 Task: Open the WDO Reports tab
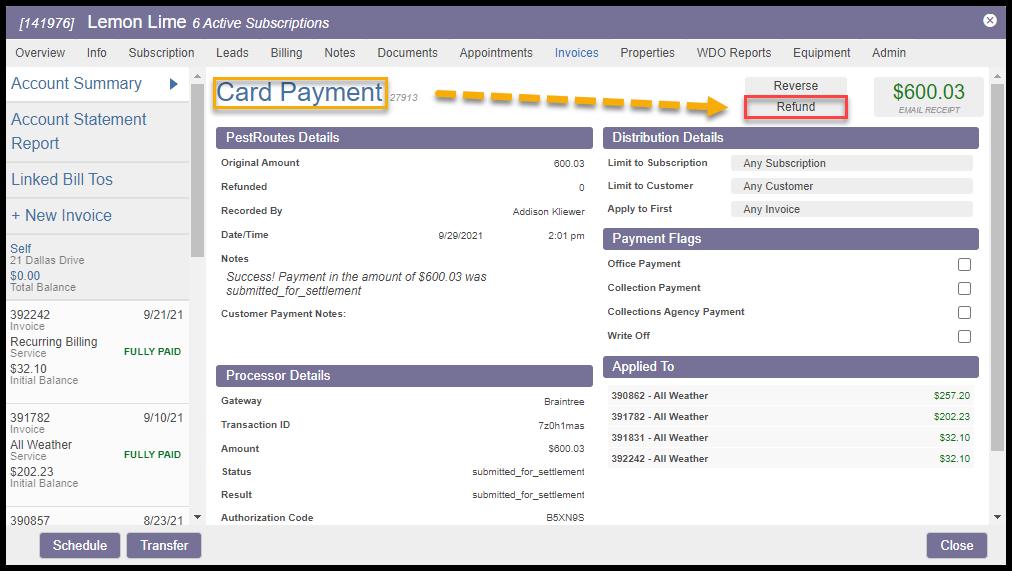point(733,53)
